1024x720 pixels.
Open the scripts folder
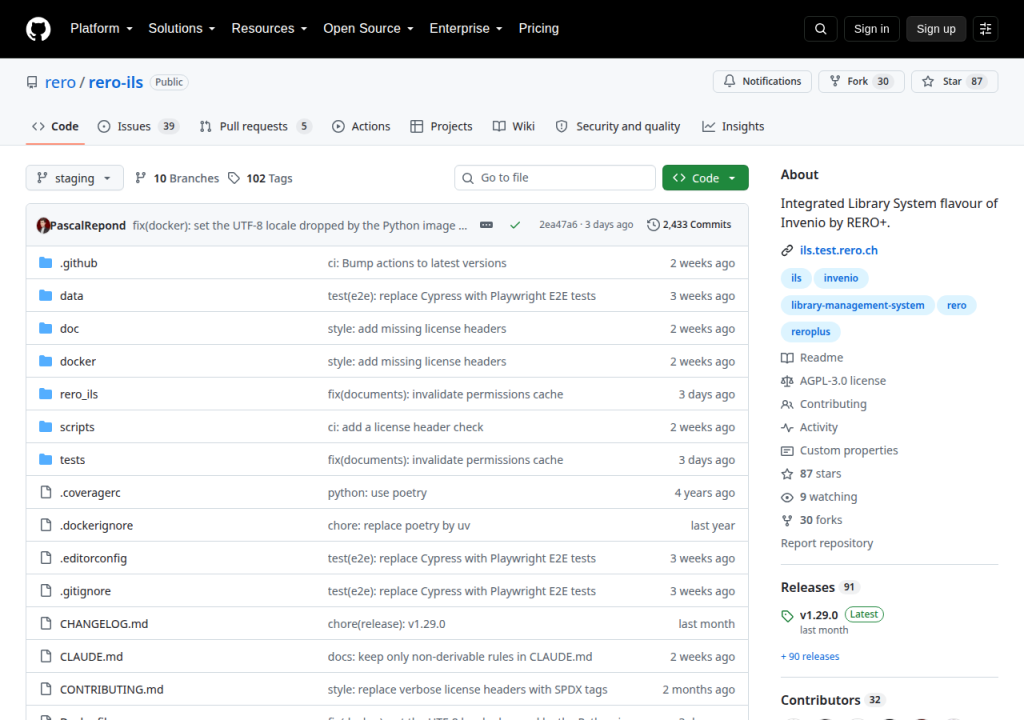(x=77, y=427)
